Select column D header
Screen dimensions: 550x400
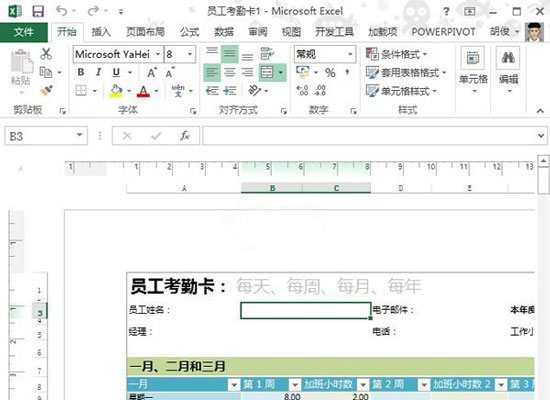(x=401, y=188)
